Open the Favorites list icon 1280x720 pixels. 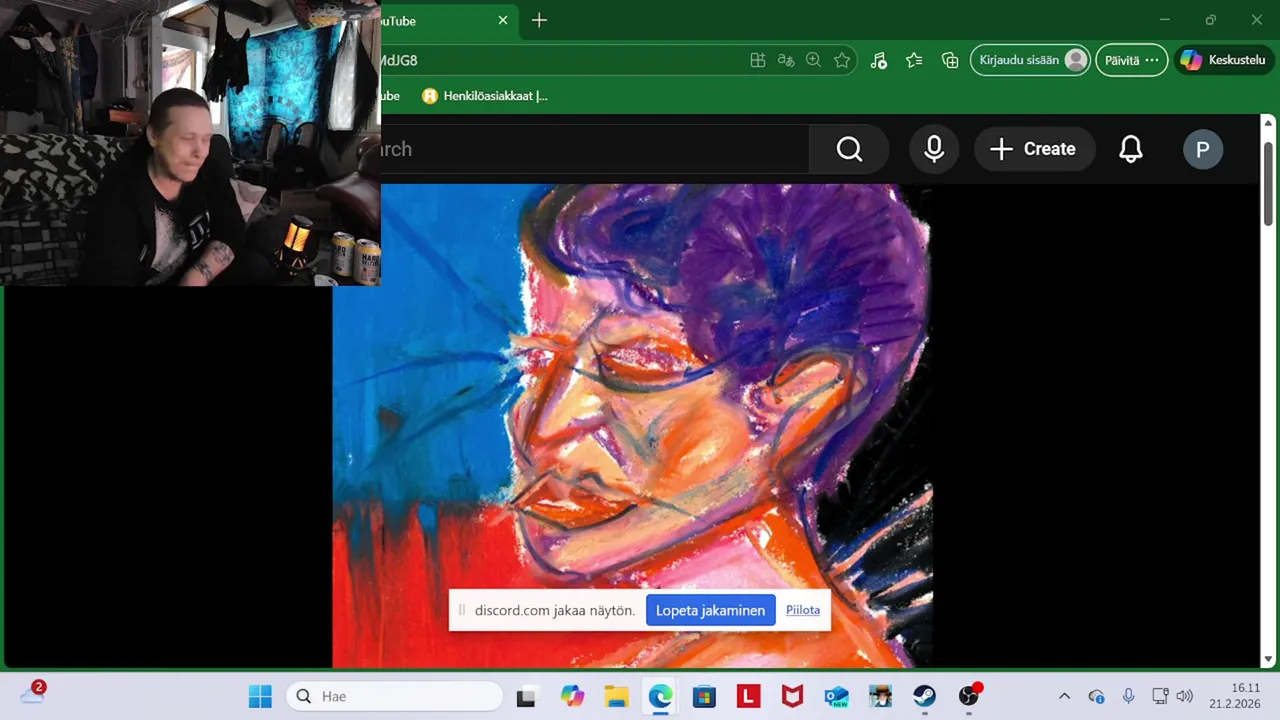(x=914, y=60)
